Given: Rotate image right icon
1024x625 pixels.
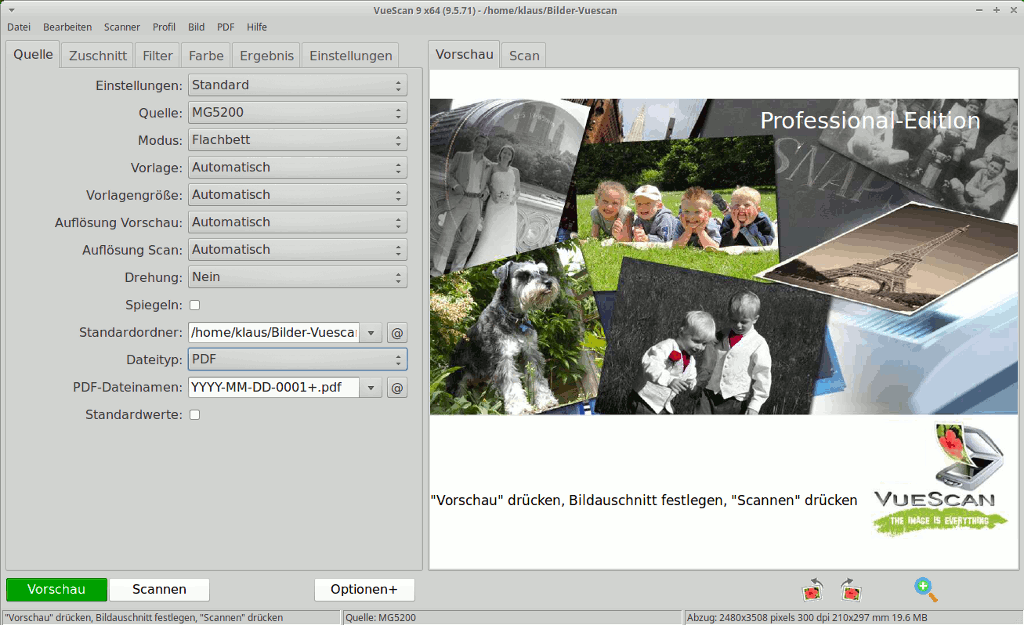Looking at the screenshot, I should point(850,590).
